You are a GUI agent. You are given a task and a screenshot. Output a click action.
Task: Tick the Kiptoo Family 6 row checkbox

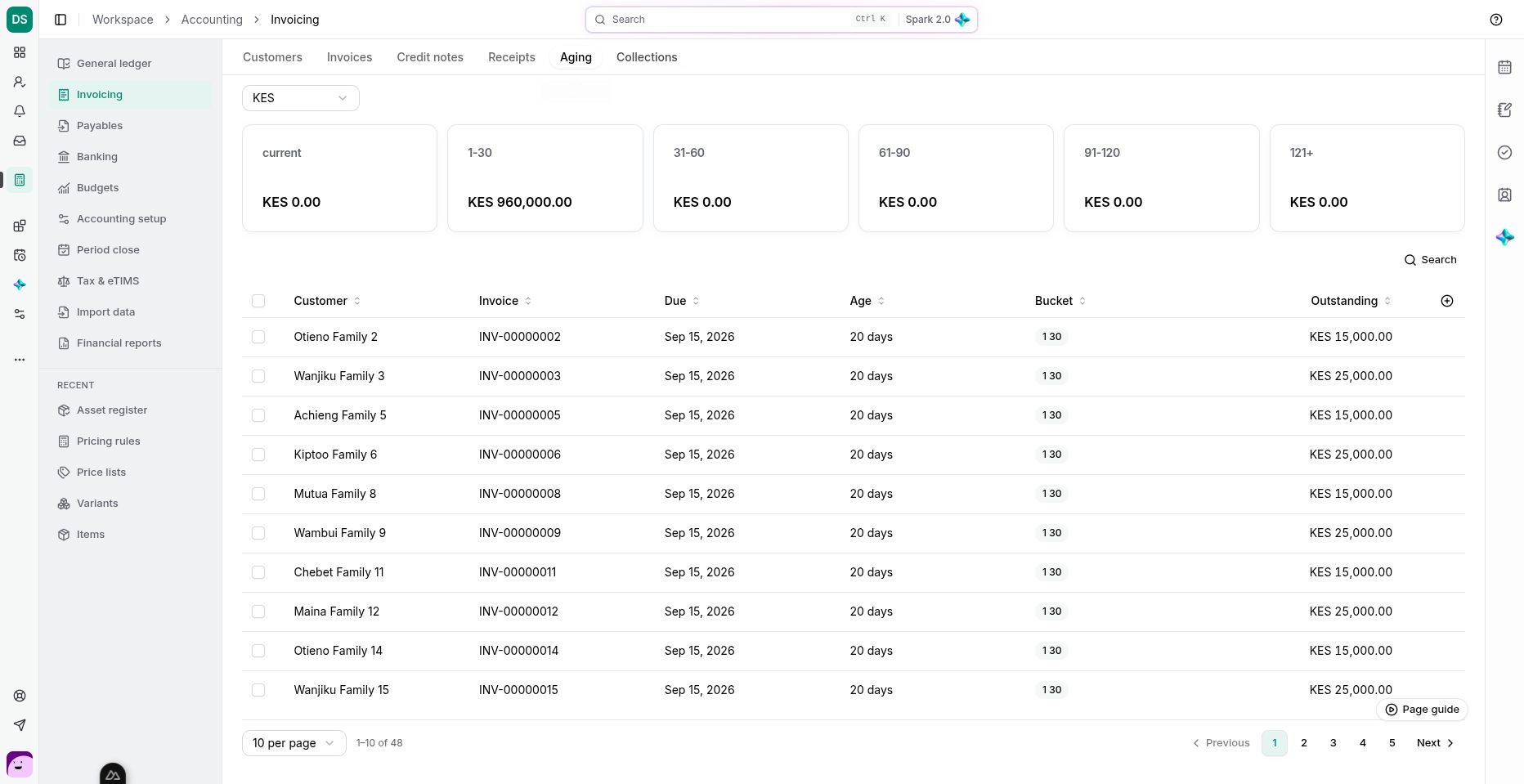pyautogui.click(x=258, y=455)
